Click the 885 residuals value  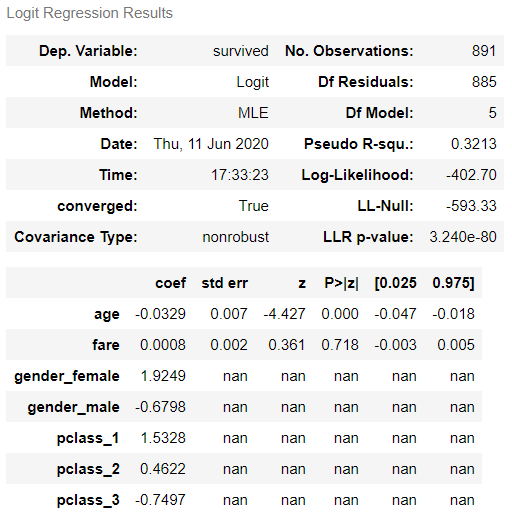point(484,82)
